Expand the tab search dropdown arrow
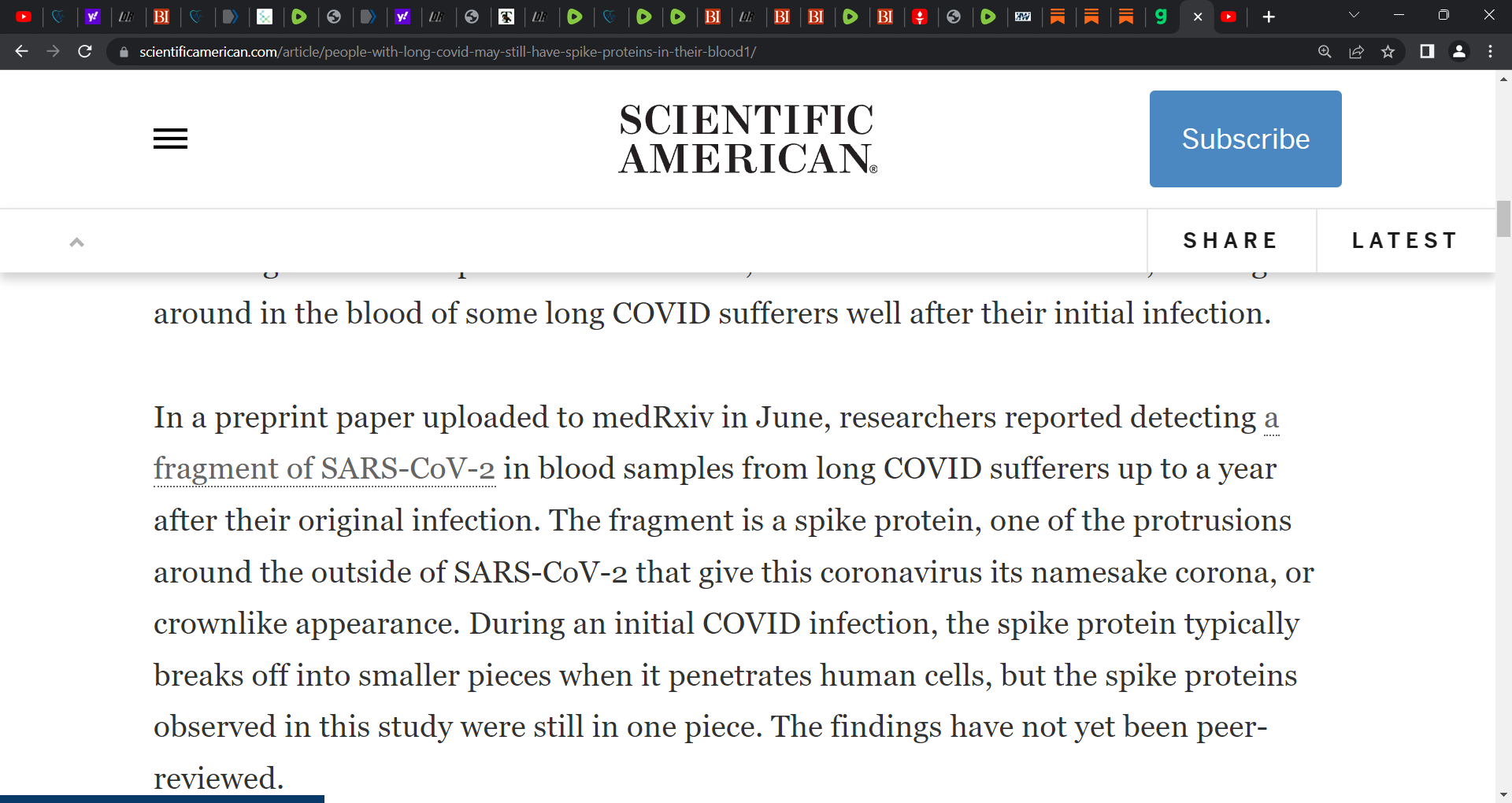This screenshot has height=803, width=1512. click(1354, 16)
